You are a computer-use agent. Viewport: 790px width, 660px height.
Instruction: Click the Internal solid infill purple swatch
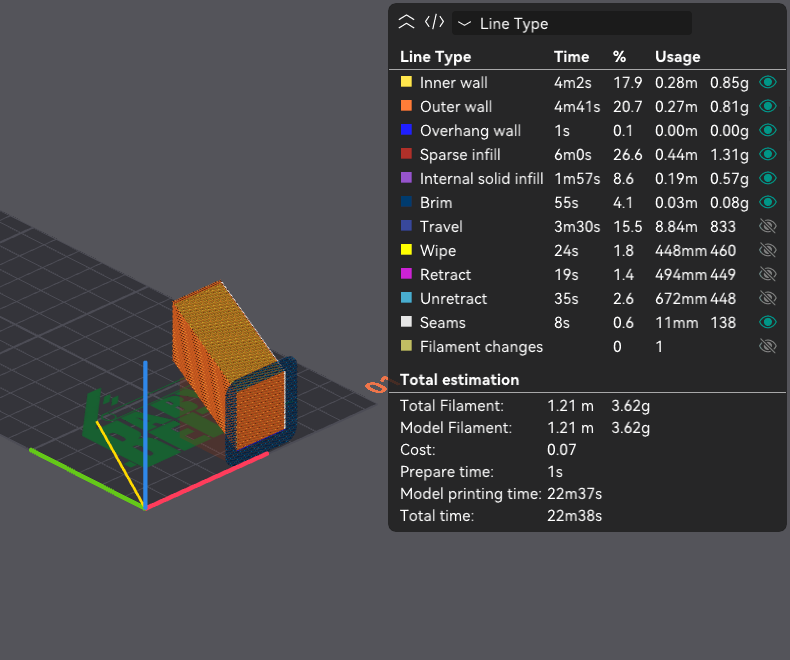click(406, 178)
